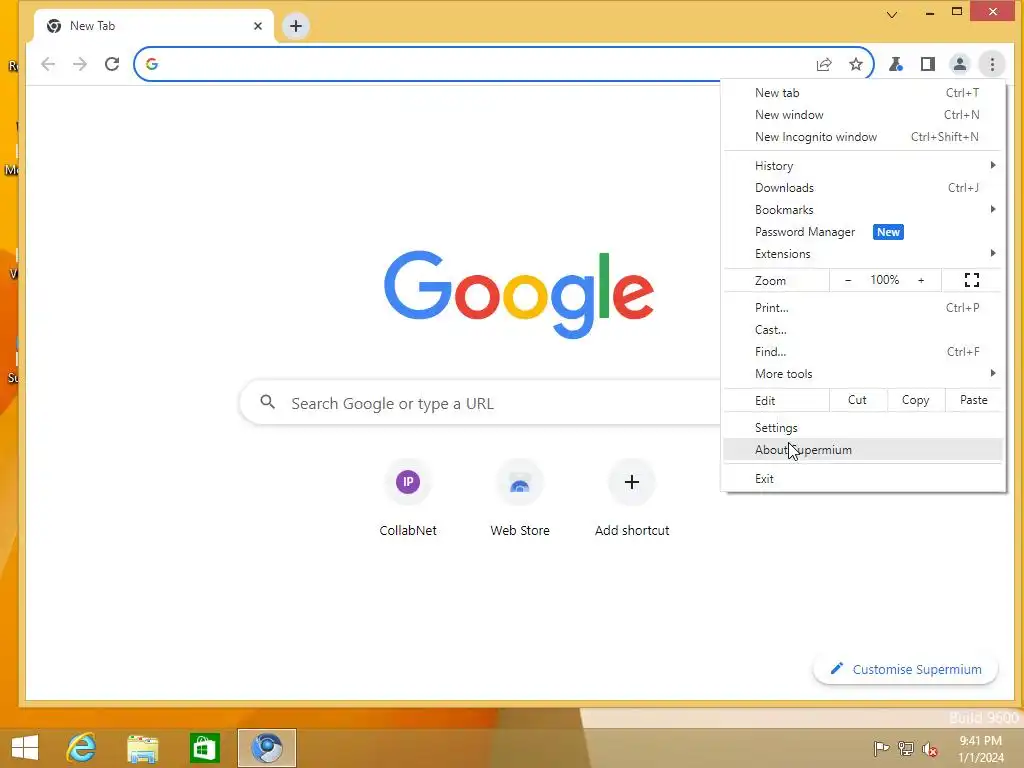Open About Supermium menu entry
1024x768 pixels.
tap(863, 450)
